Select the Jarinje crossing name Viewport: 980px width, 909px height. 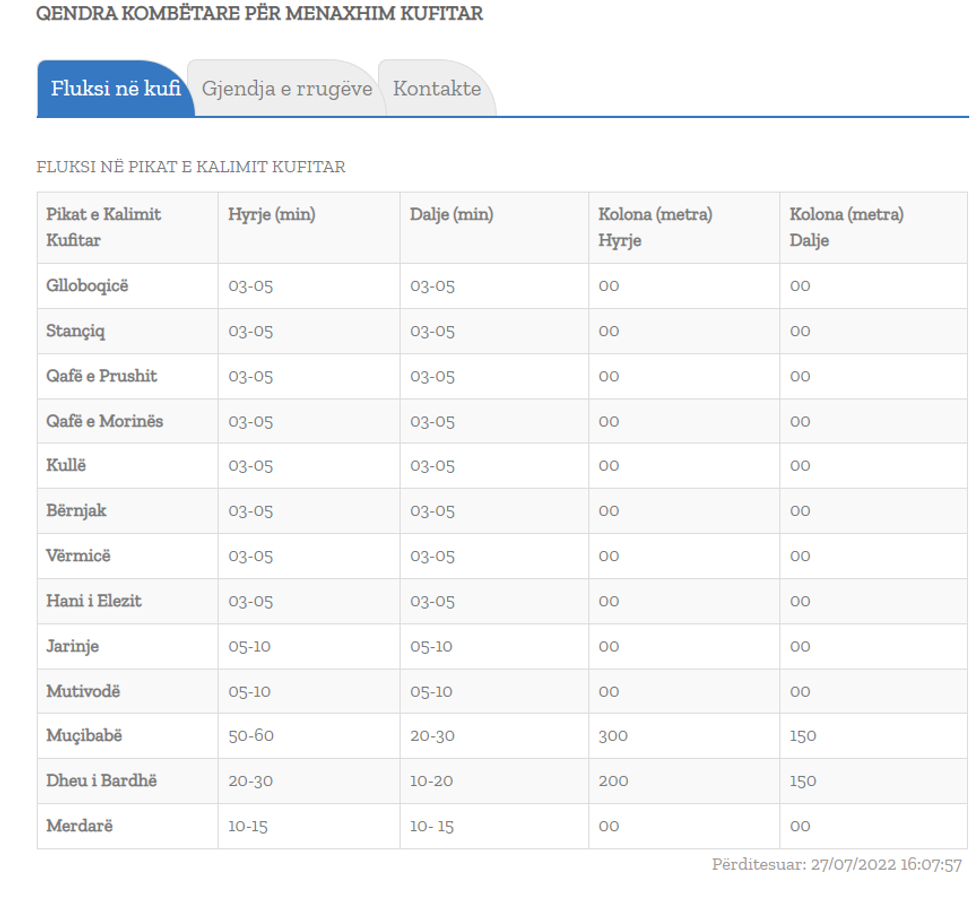click(72, 646)
